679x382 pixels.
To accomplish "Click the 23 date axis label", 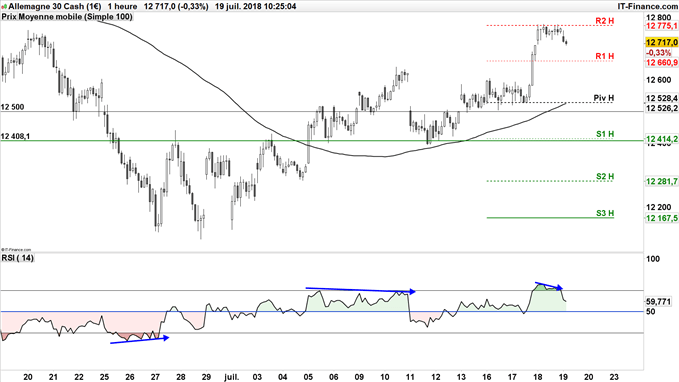I will tap(614, 377).
